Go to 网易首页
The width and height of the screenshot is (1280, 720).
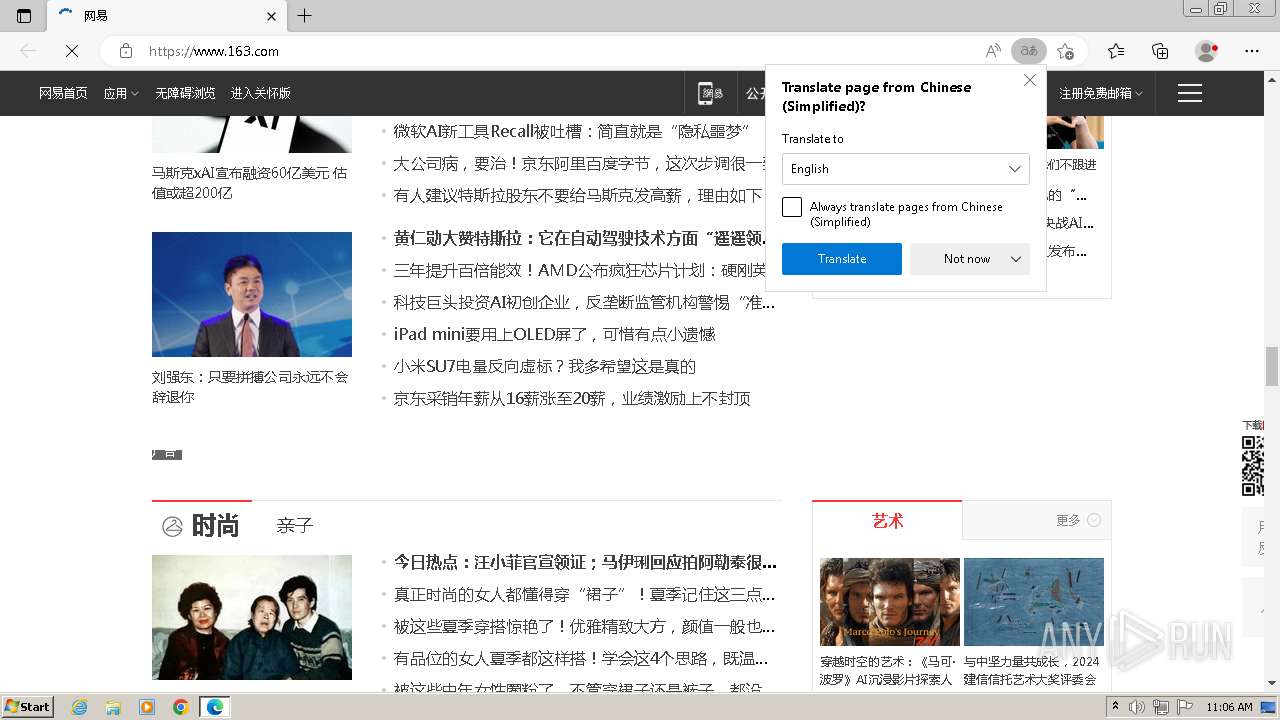coord(63,93)
